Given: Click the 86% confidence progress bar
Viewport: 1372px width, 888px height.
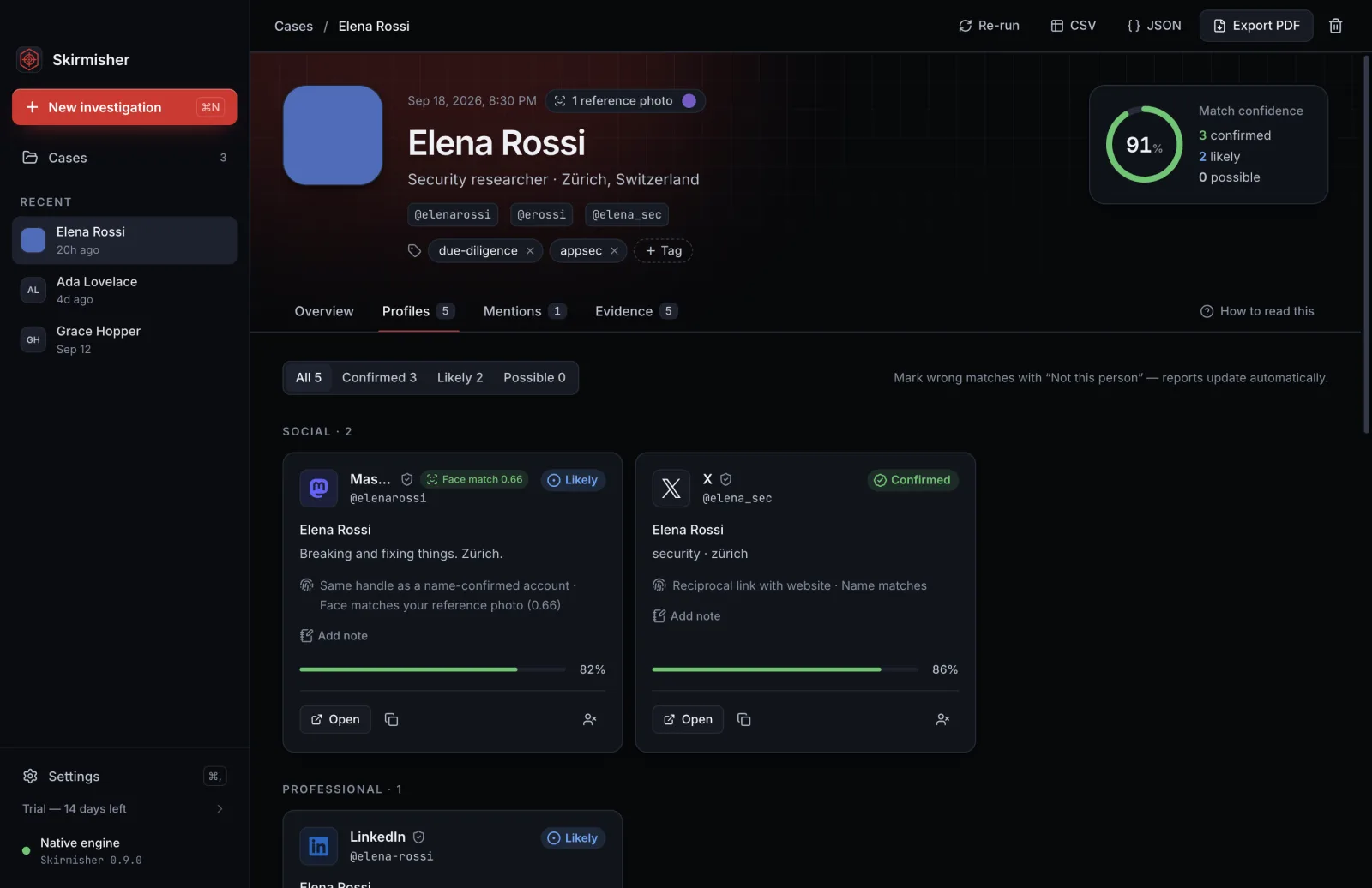Looking at the screenshot, I should [785, 669].
